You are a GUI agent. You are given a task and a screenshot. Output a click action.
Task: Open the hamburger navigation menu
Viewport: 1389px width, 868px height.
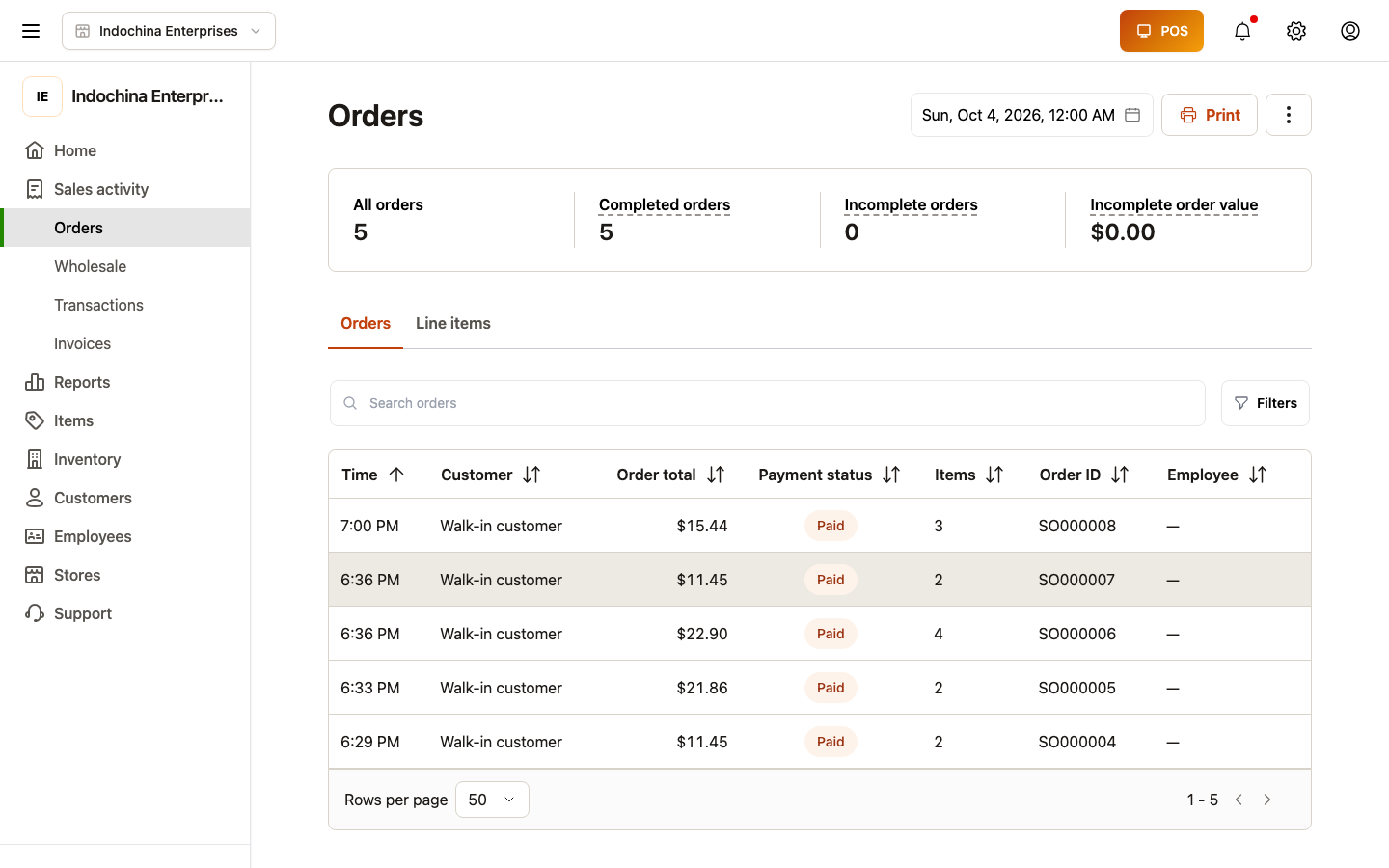pos(31,31)
